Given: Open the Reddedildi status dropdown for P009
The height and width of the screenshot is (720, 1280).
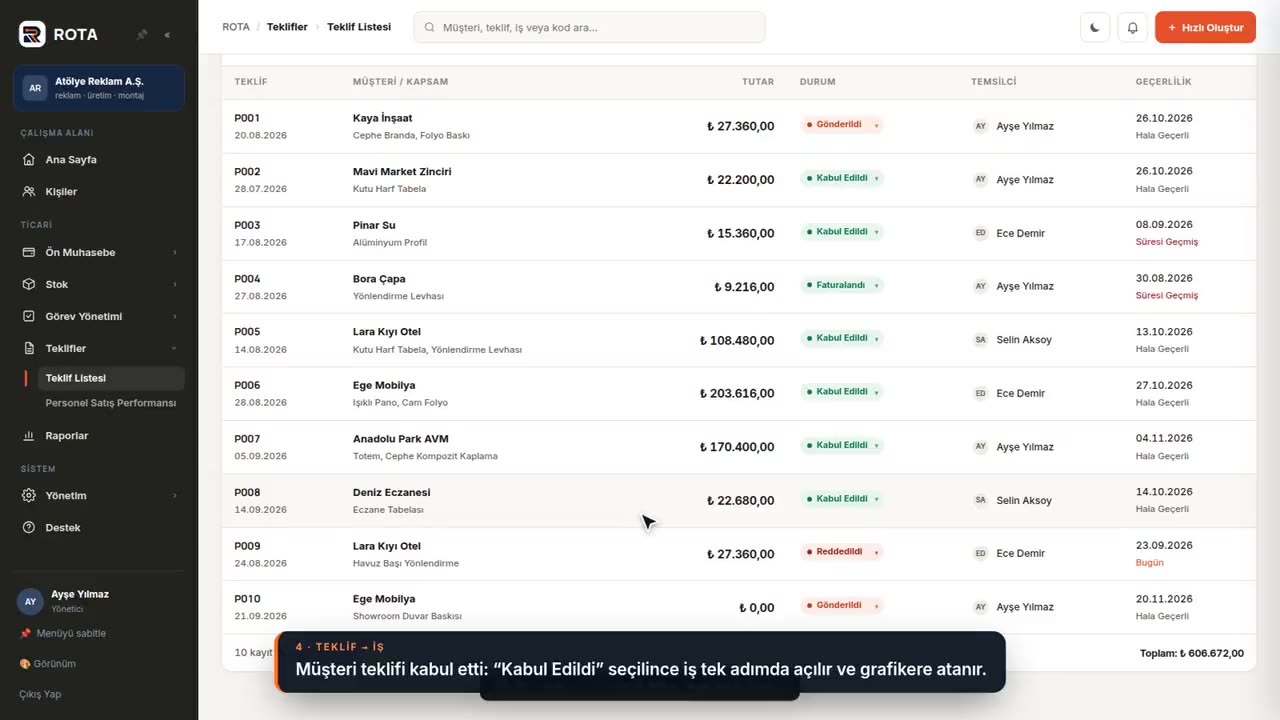Looking at the screenshot, I should 842,552.
